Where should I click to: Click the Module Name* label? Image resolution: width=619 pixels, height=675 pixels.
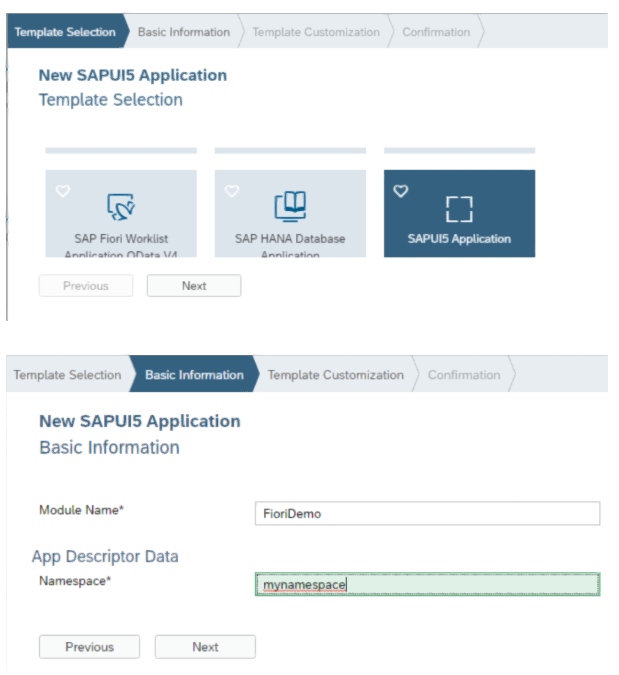click(81, 510)
